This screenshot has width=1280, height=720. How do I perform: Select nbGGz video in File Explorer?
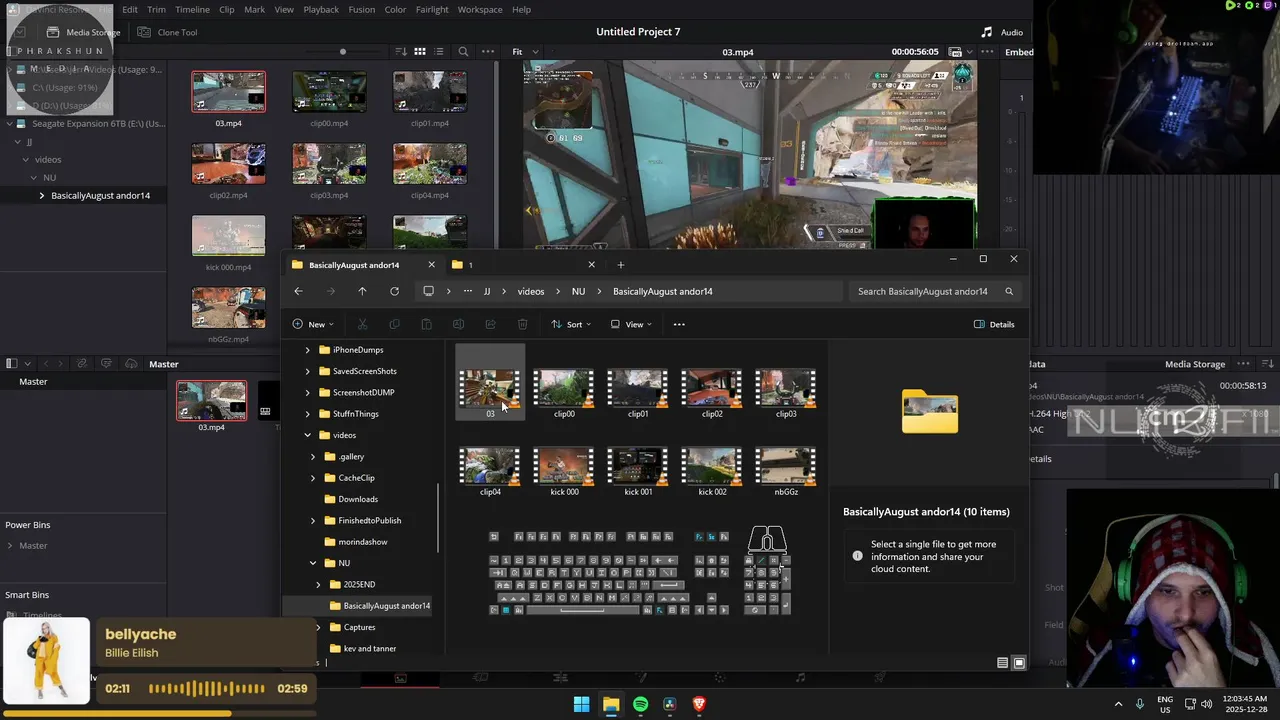(x=786, y=472)
